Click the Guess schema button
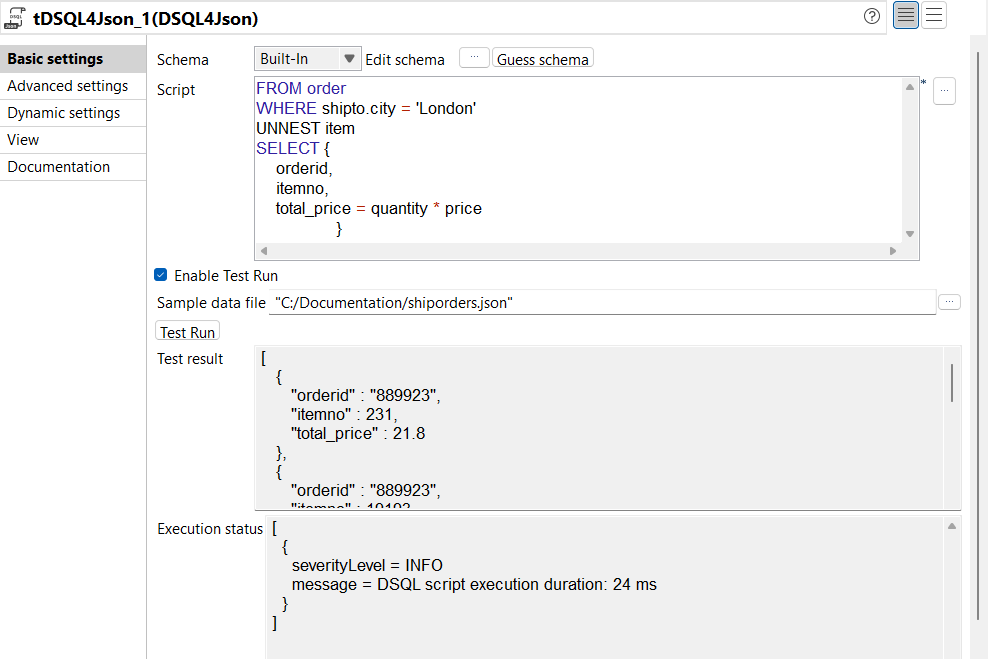The height and width of the screenshot is (659, 988). click(542, 58)
